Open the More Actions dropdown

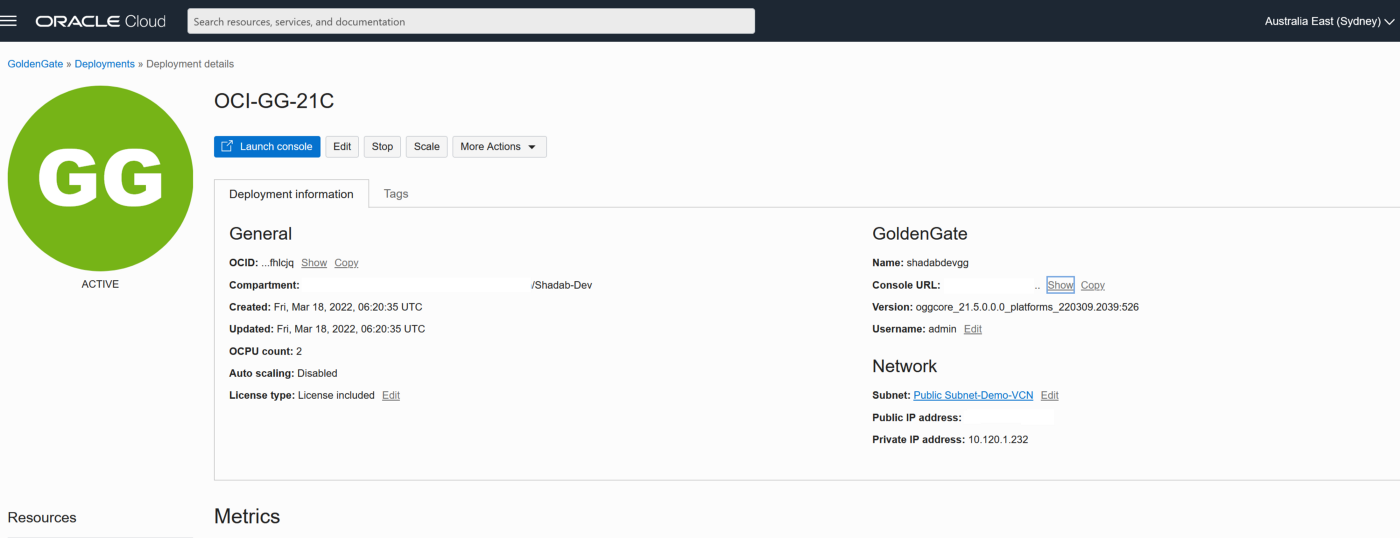(x=499, y=147)
